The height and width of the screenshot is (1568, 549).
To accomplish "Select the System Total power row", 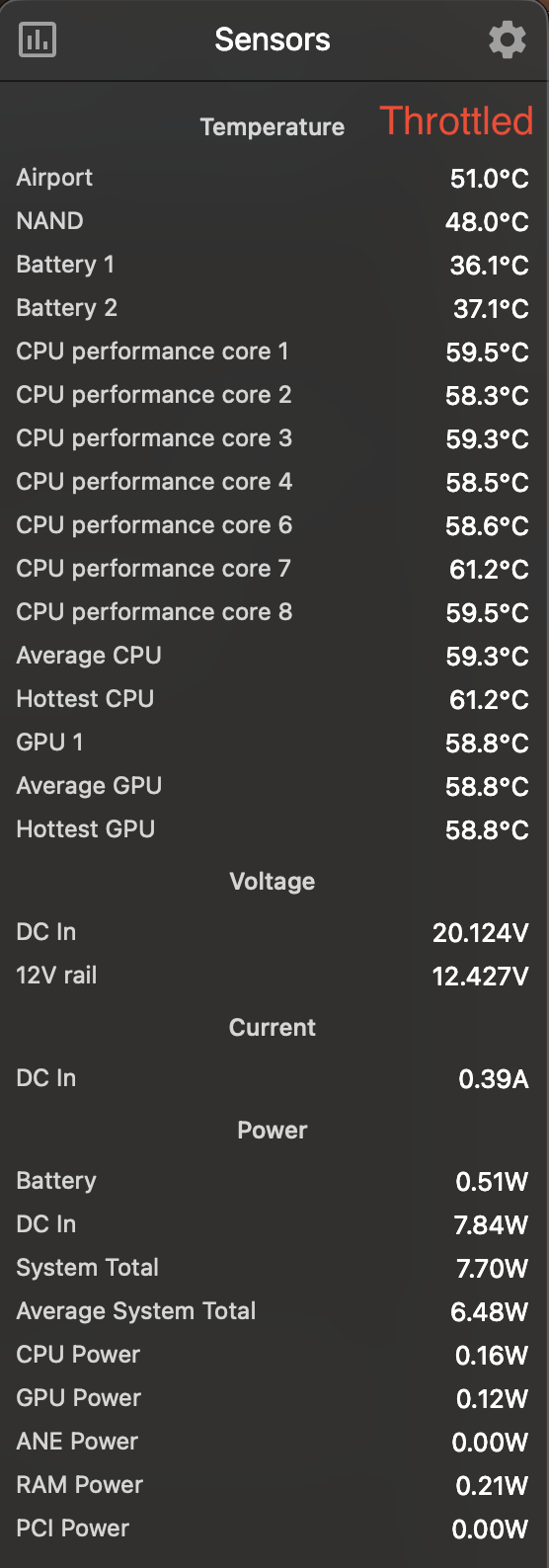I will (274, 1268).
